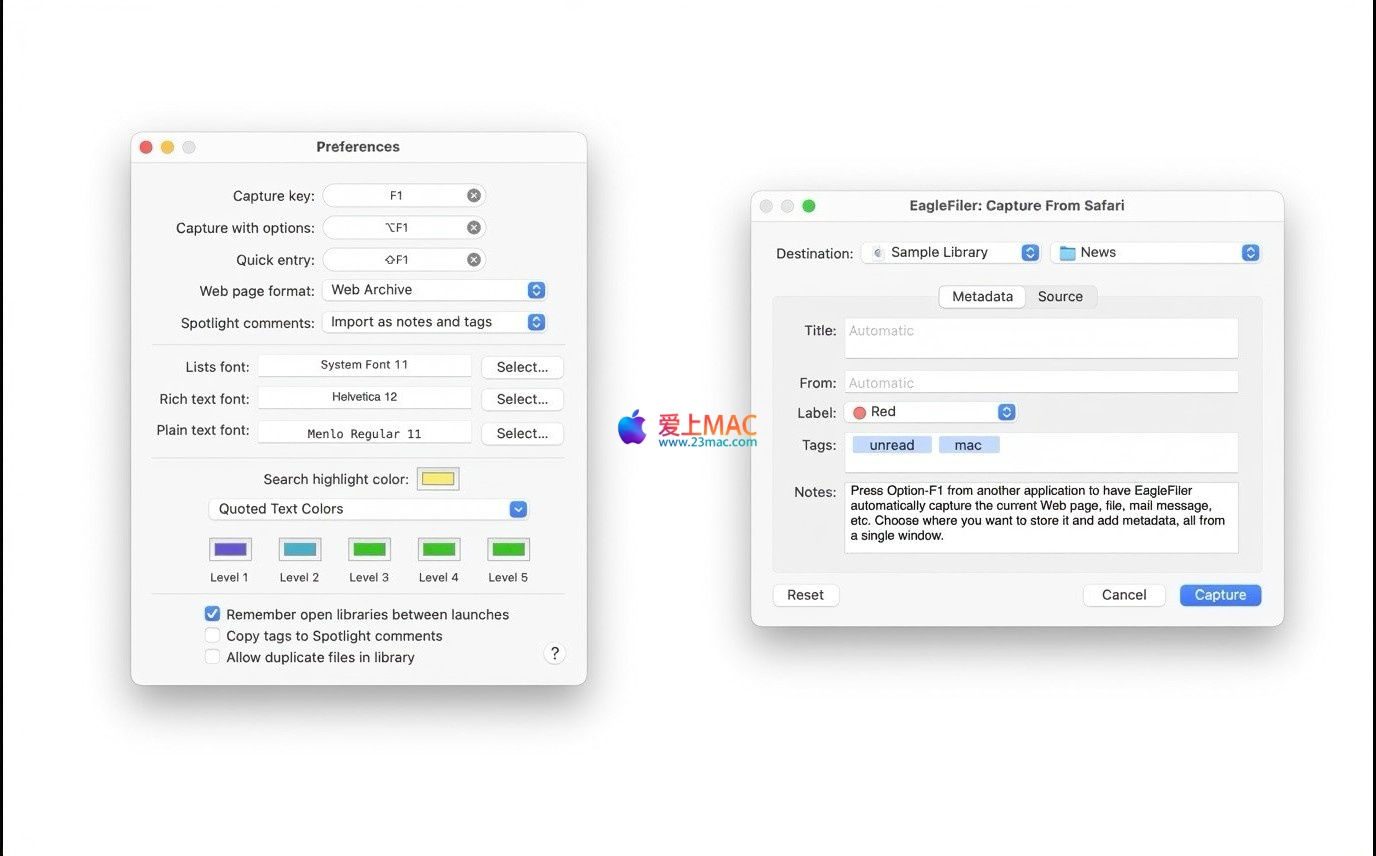Switch to the Source tab

(1060, 297)
